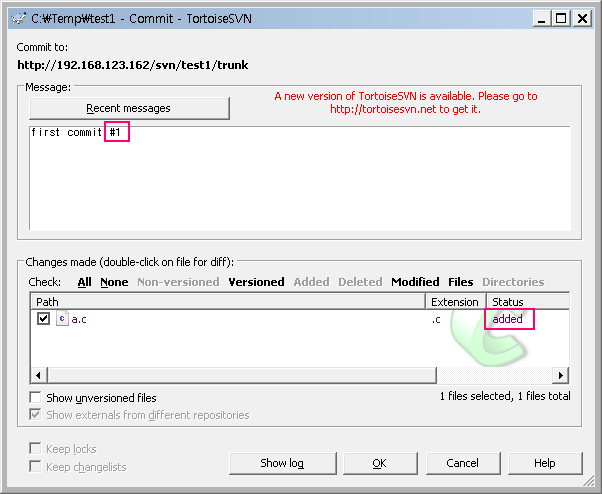Image resolution: width=602 pixels, height=494 pixels.
Task: Select the Files check filter
Action: [460, 282]
